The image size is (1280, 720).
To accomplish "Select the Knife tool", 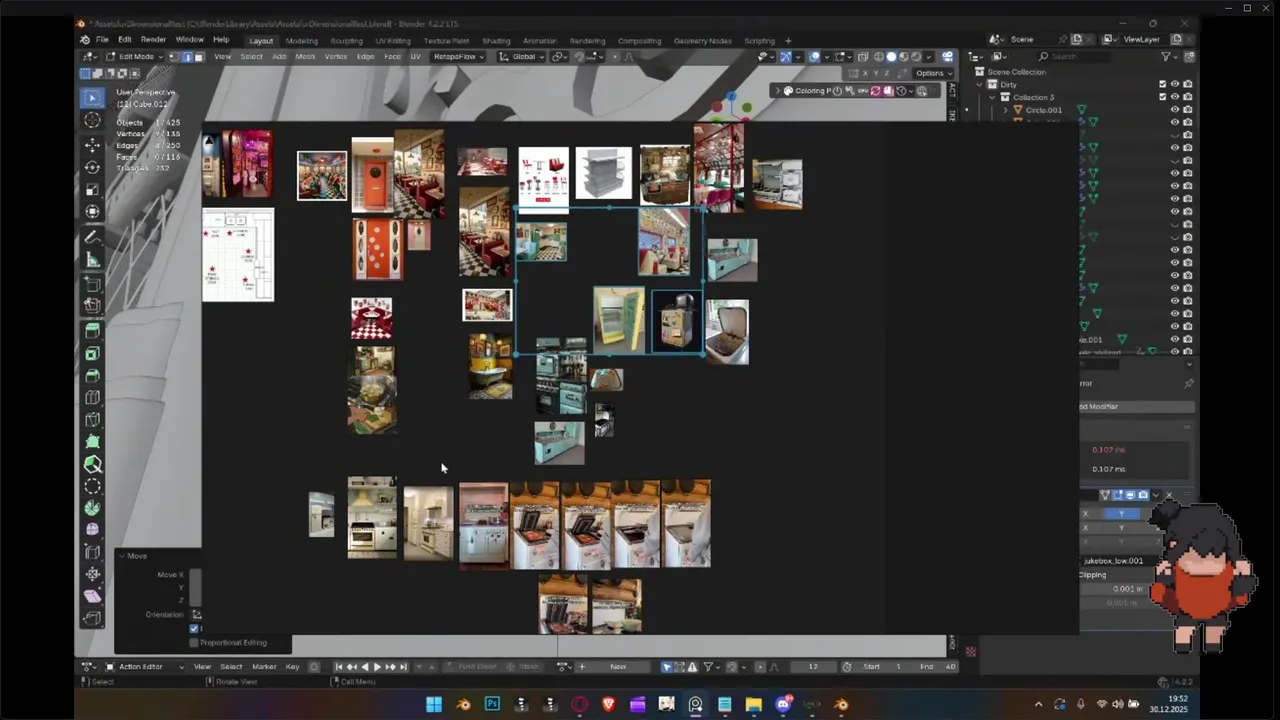I will tap(92, 420).
